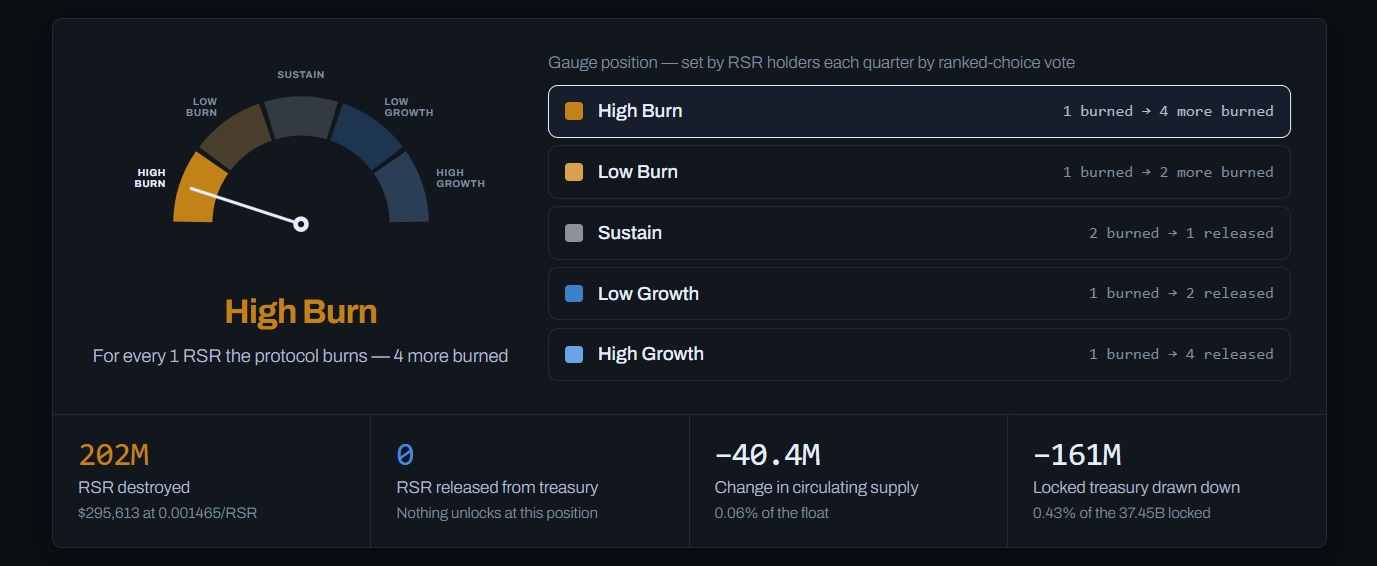Image resolution: width=1377 pixels, height=566 pixels.
Task: Click the blue Low Growth square
Action: pyautogui.click(x=574, y=293)
